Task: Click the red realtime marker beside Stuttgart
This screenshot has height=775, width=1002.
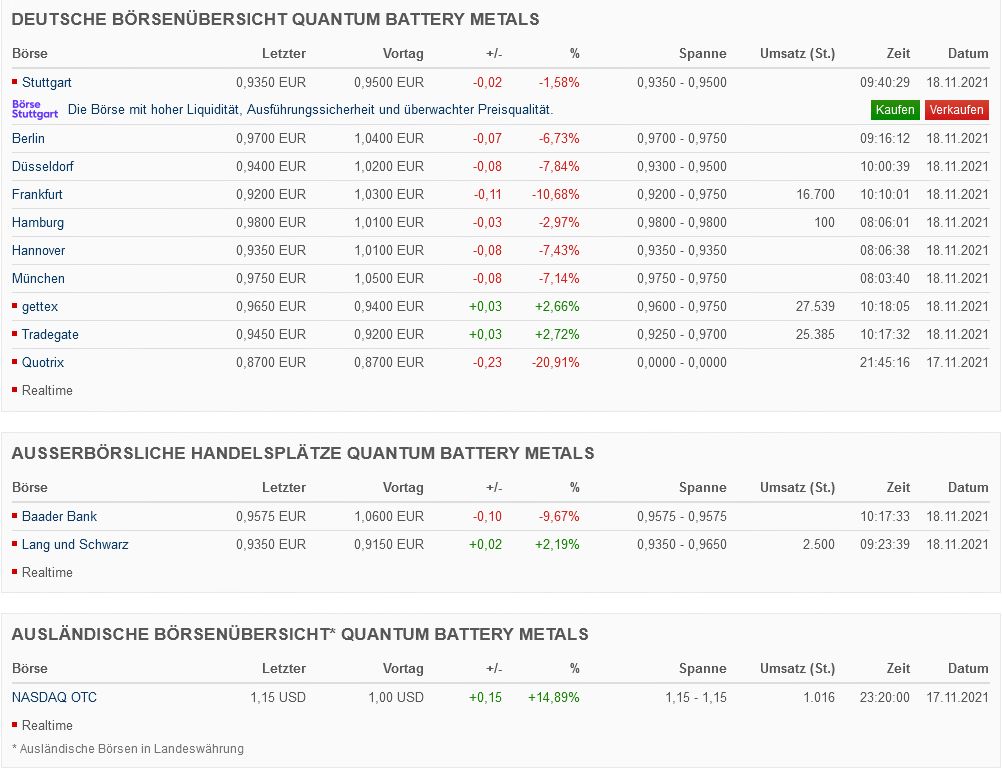Action: click(x=15, y=82)
